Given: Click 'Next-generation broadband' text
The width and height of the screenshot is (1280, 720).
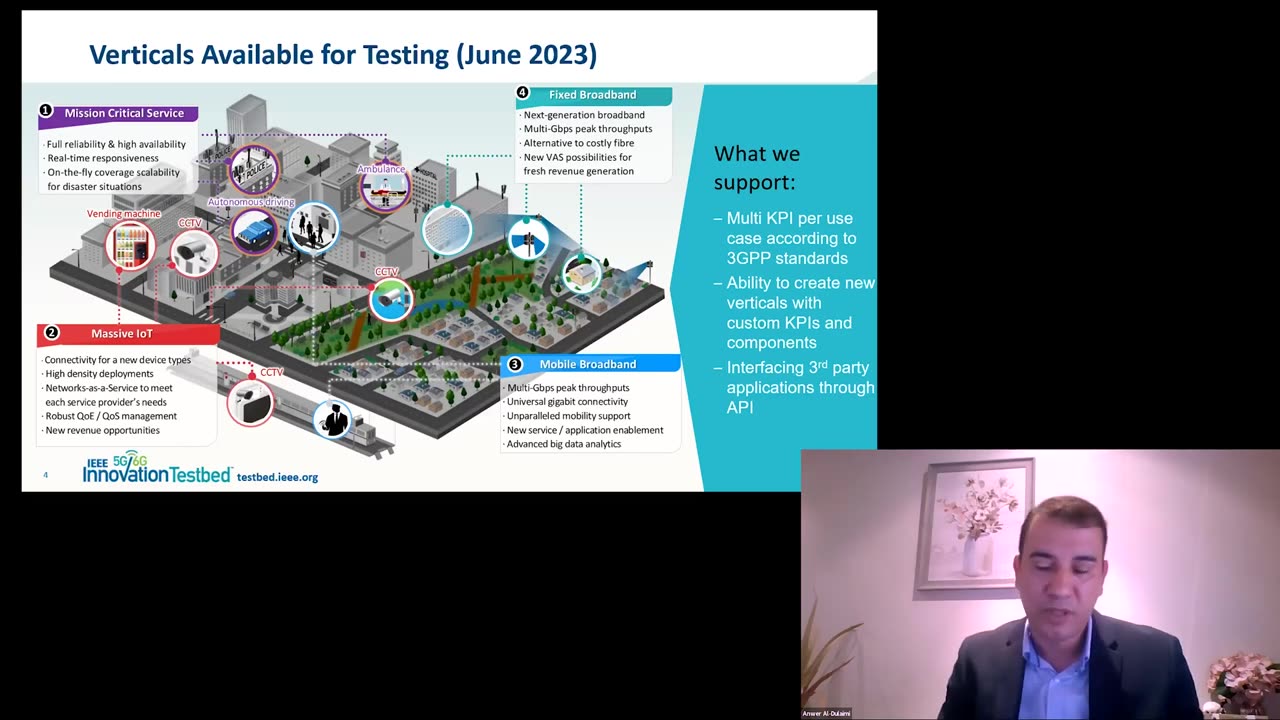Looking at the screenshot, I should [583, 115].
